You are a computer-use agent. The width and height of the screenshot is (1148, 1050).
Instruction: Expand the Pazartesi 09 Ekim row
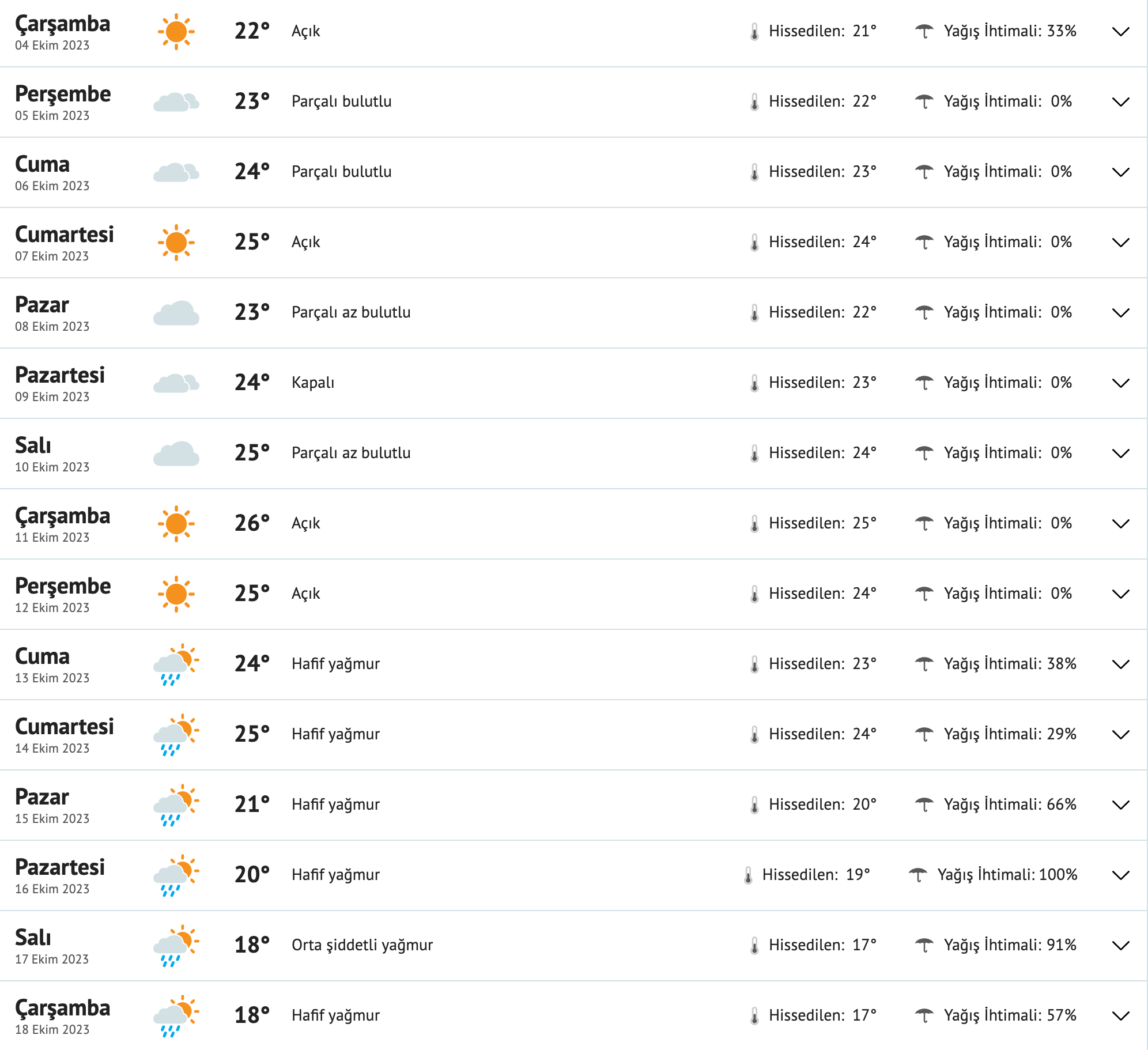pyautogui.click(x=1120, y=382)
